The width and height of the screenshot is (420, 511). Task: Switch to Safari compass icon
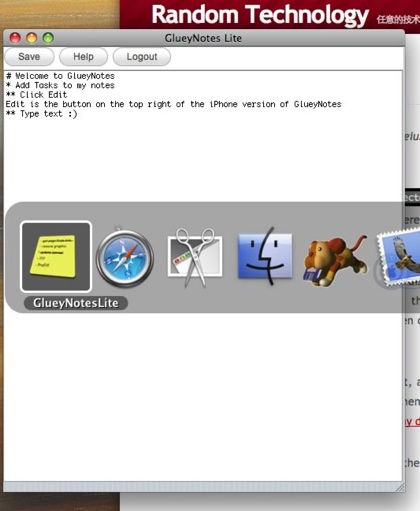(x=125, y=259)
